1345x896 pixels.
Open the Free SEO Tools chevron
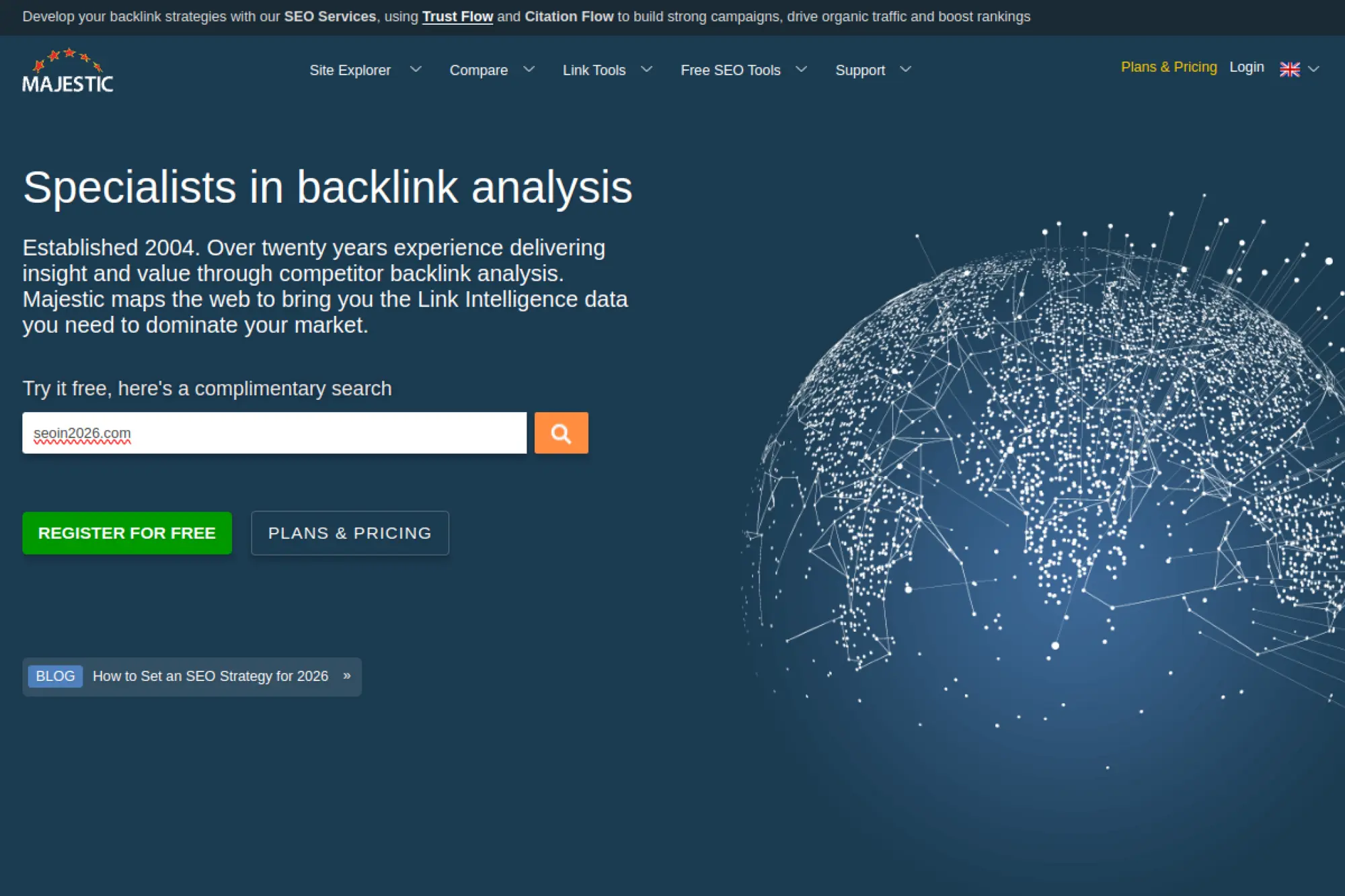[801, 69]
